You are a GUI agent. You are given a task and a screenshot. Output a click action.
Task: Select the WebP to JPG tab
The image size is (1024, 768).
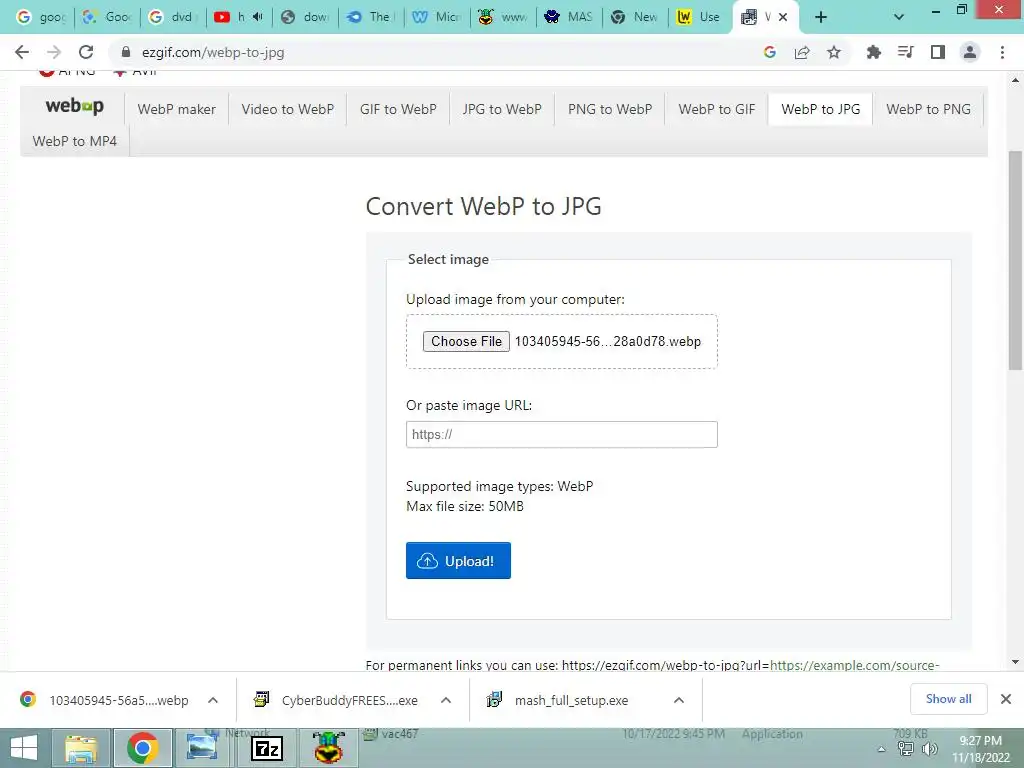click(820, 109)
